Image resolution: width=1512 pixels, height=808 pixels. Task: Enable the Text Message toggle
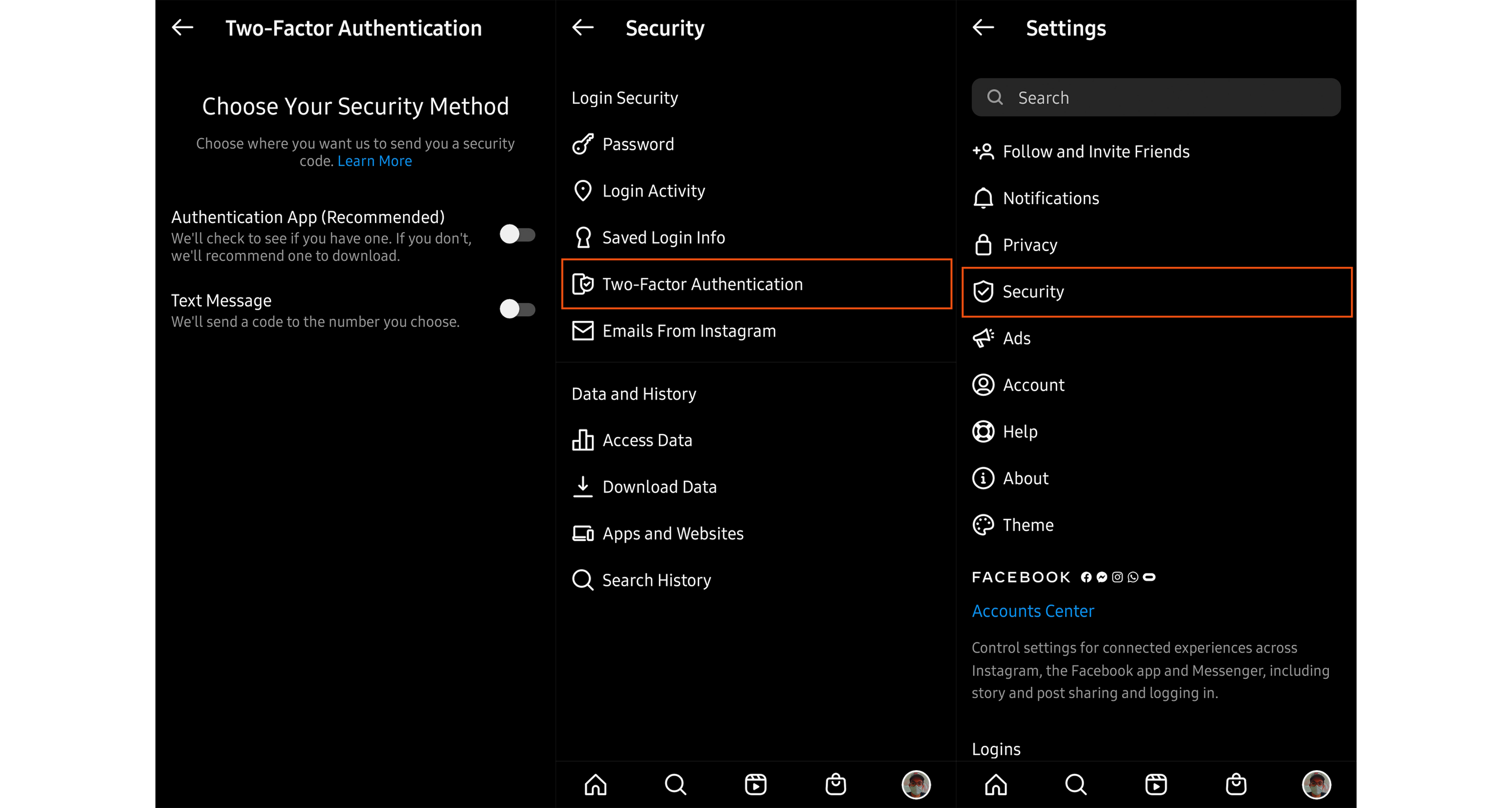tap(517, 309)
